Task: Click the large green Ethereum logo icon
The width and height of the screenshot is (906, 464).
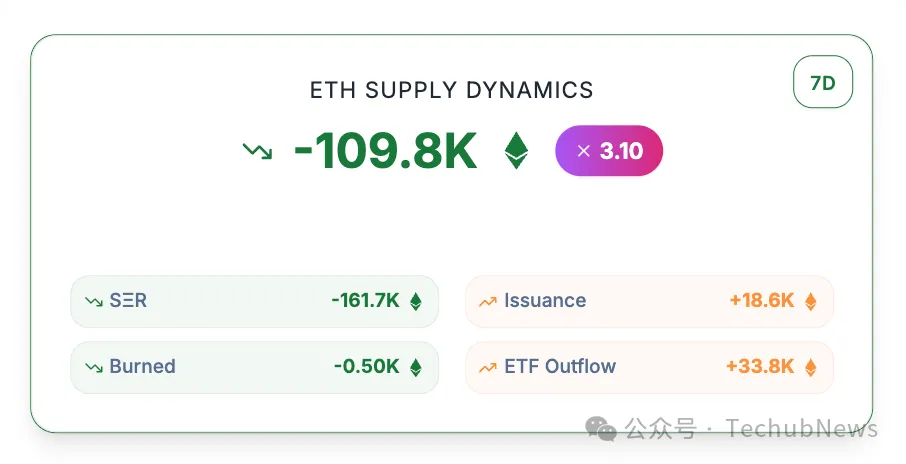Action: [516, 151]
